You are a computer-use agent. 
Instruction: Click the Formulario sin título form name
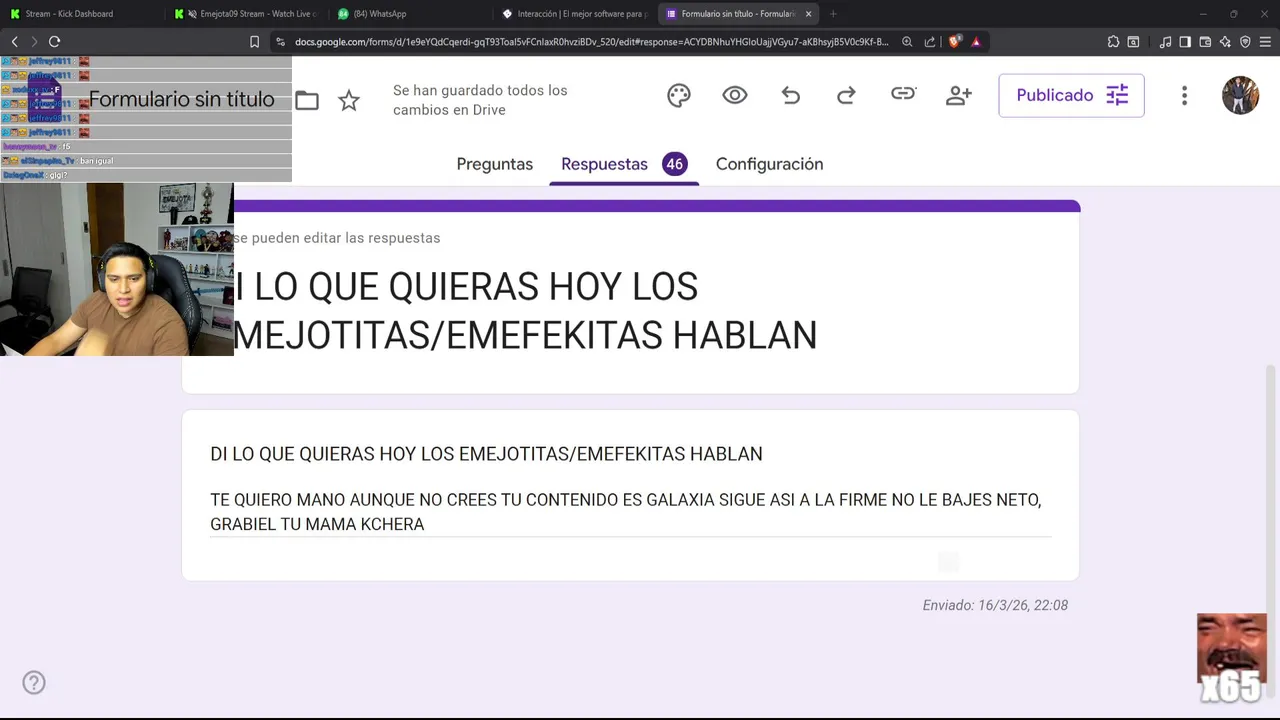coord(181,99)
